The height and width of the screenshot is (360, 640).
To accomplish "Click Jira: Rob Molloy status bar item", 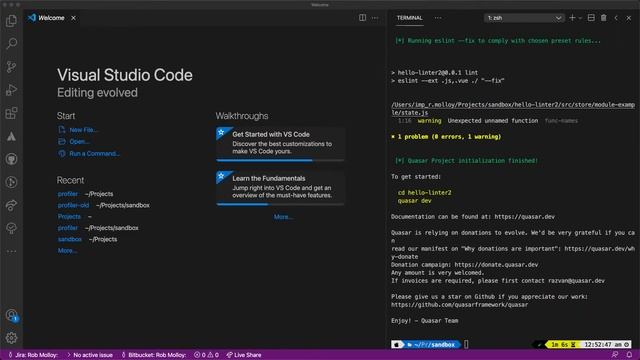I will (33, 355).
